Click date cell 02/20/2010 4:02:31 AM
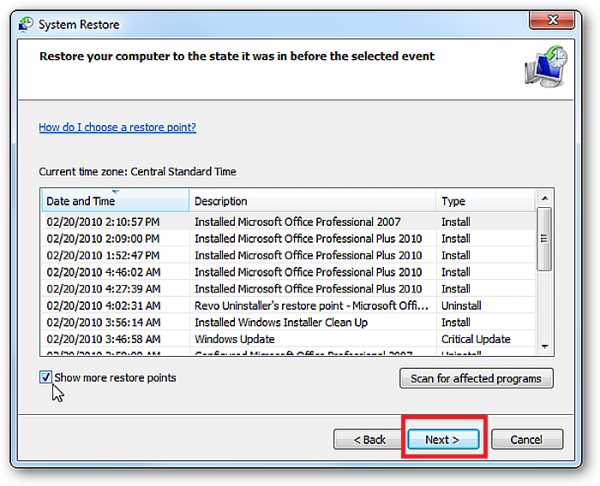600x486 pixels. click(103, 306)
